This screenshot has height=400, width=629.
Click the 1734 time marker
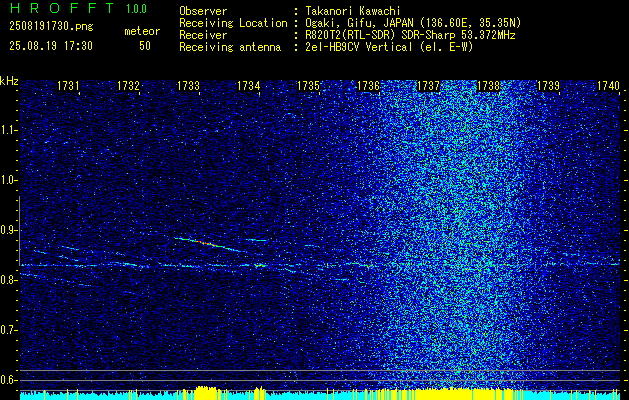(x=248, y=86)
